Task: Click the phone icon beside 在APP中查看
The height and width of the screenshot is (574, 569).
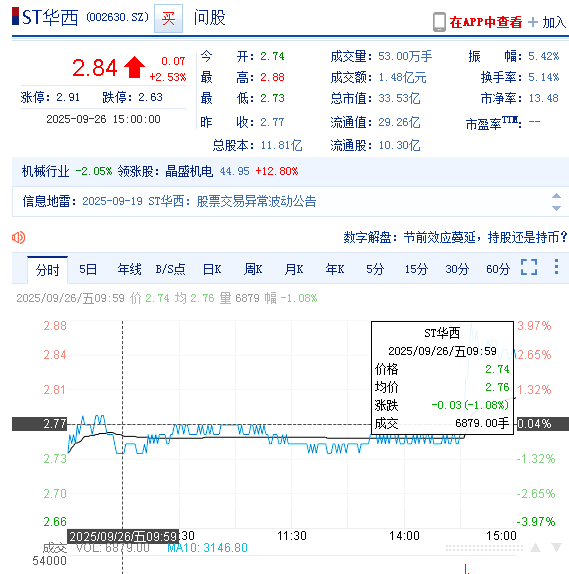Action: point(439,22)
